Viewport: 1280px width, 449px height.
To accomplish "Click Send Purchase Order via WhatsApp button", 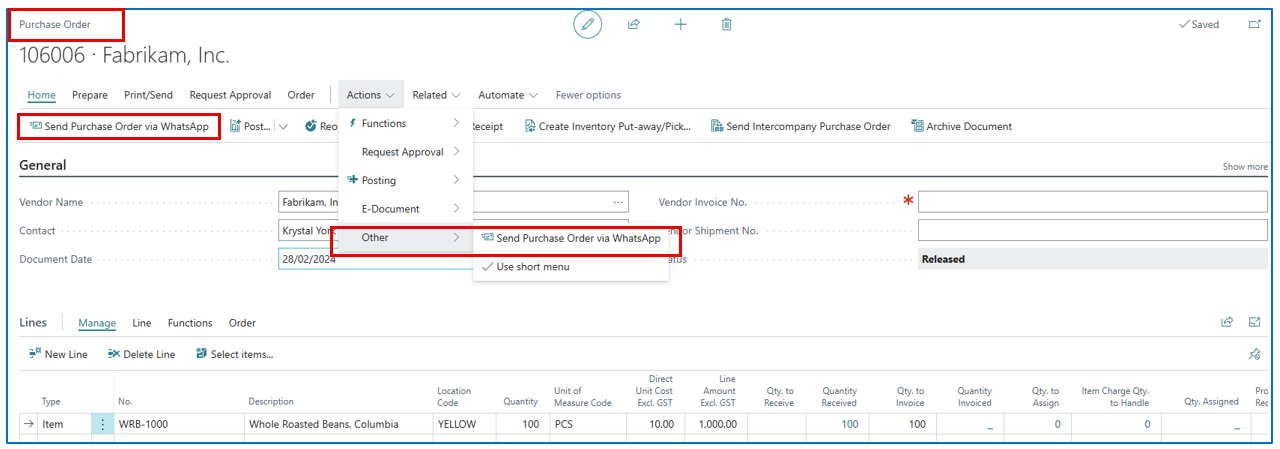I will coord(119,127).
